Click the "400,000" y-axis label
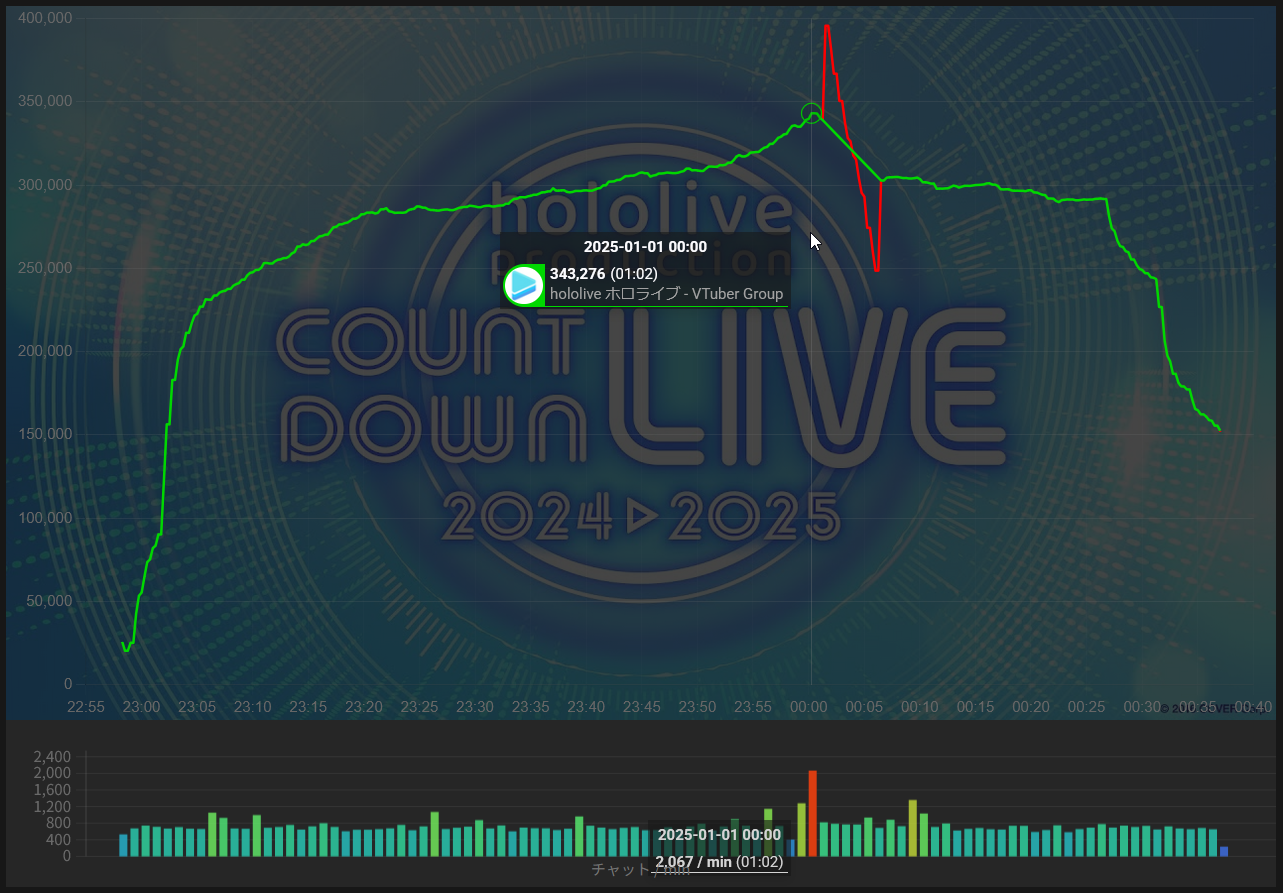 (x=45, y=18)
